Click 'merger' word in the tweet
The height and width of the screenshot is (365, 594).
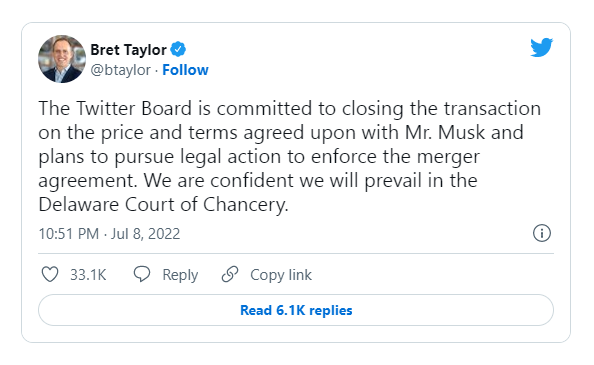point(448,158)
